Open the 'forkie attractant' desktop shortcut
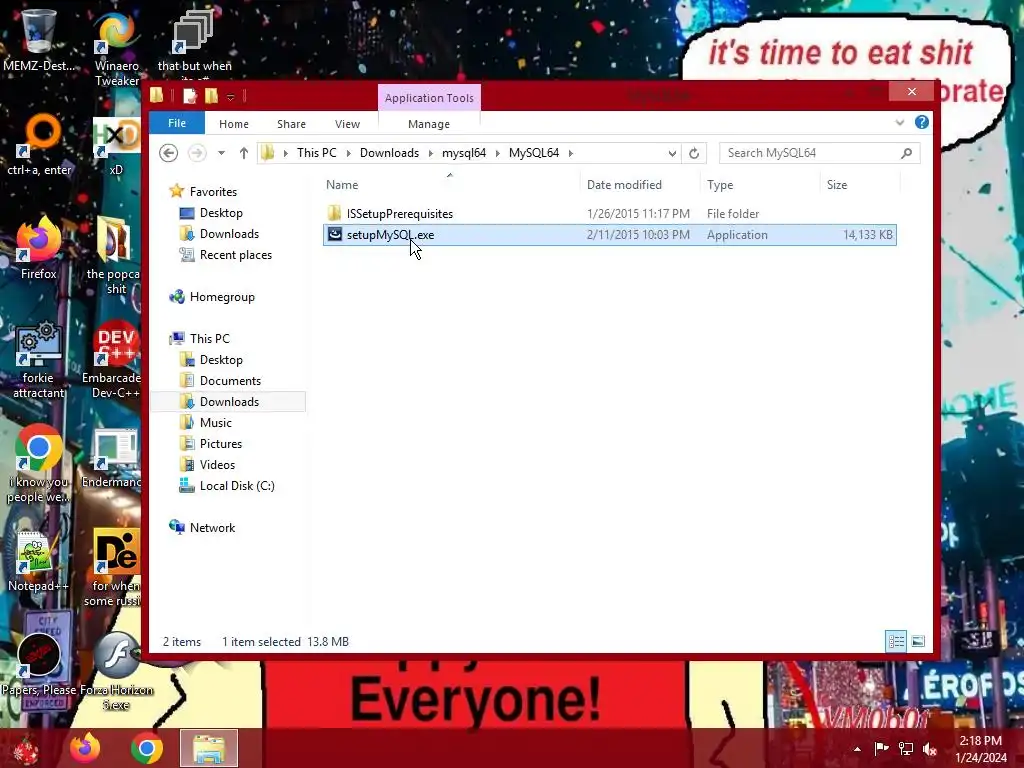This screenshot has width=1024, height=768. (39, 359)
